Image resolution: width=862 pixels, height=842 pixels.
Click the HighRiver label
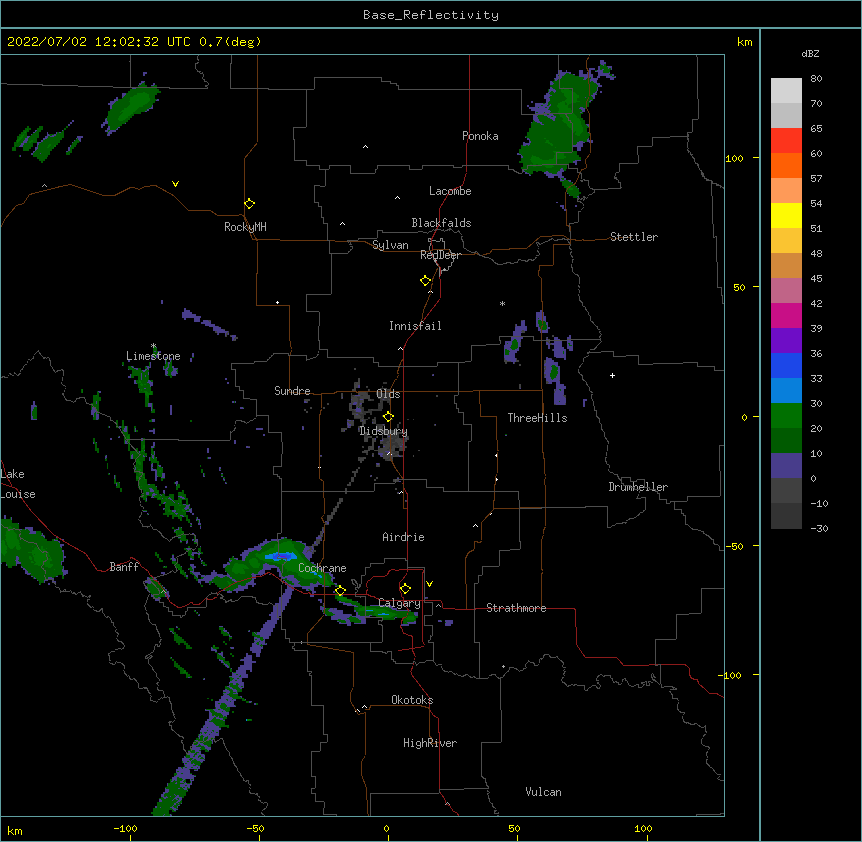pyautogui.click(x=430, y=743)
